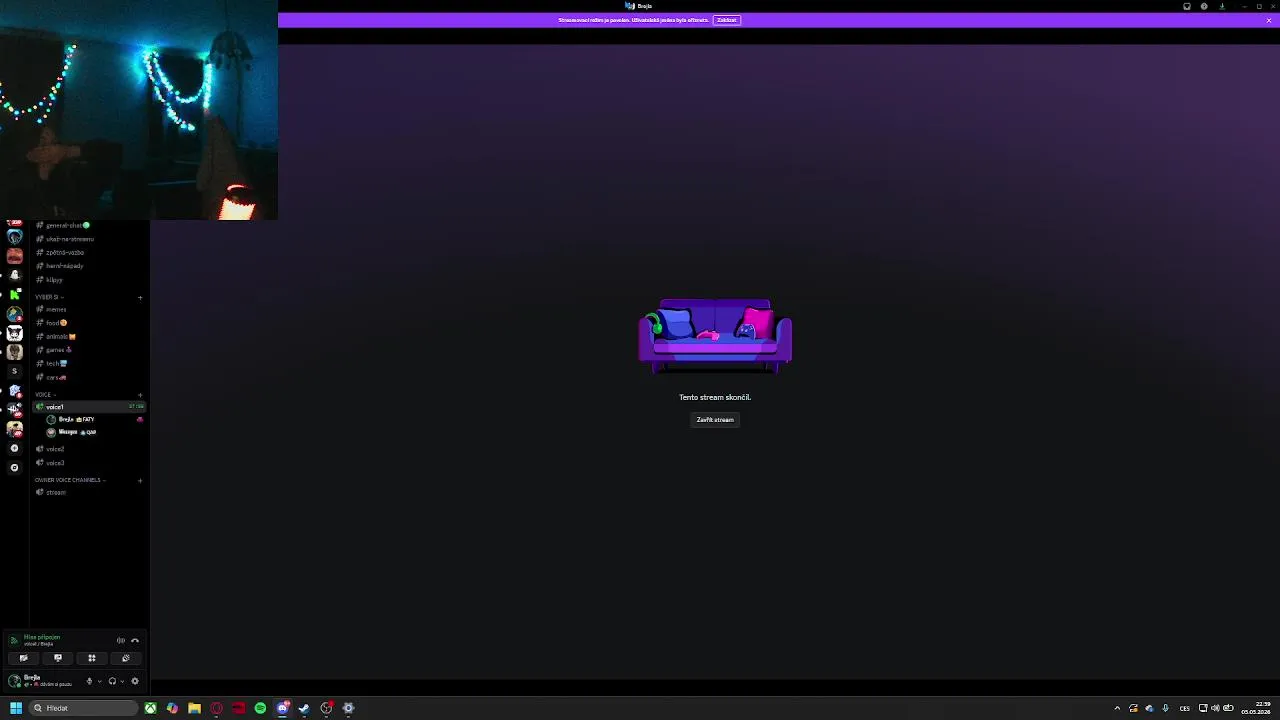Open File Explorer from the taskbar
The image size is (1280, 720).
(x=194, y=708)
